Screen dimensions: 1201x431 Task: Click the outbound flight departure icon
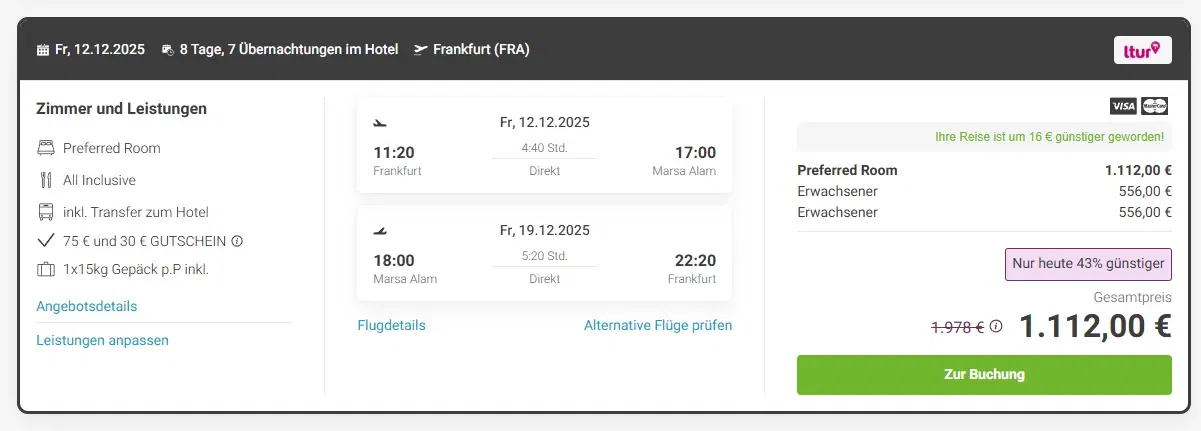click(380, 124)
